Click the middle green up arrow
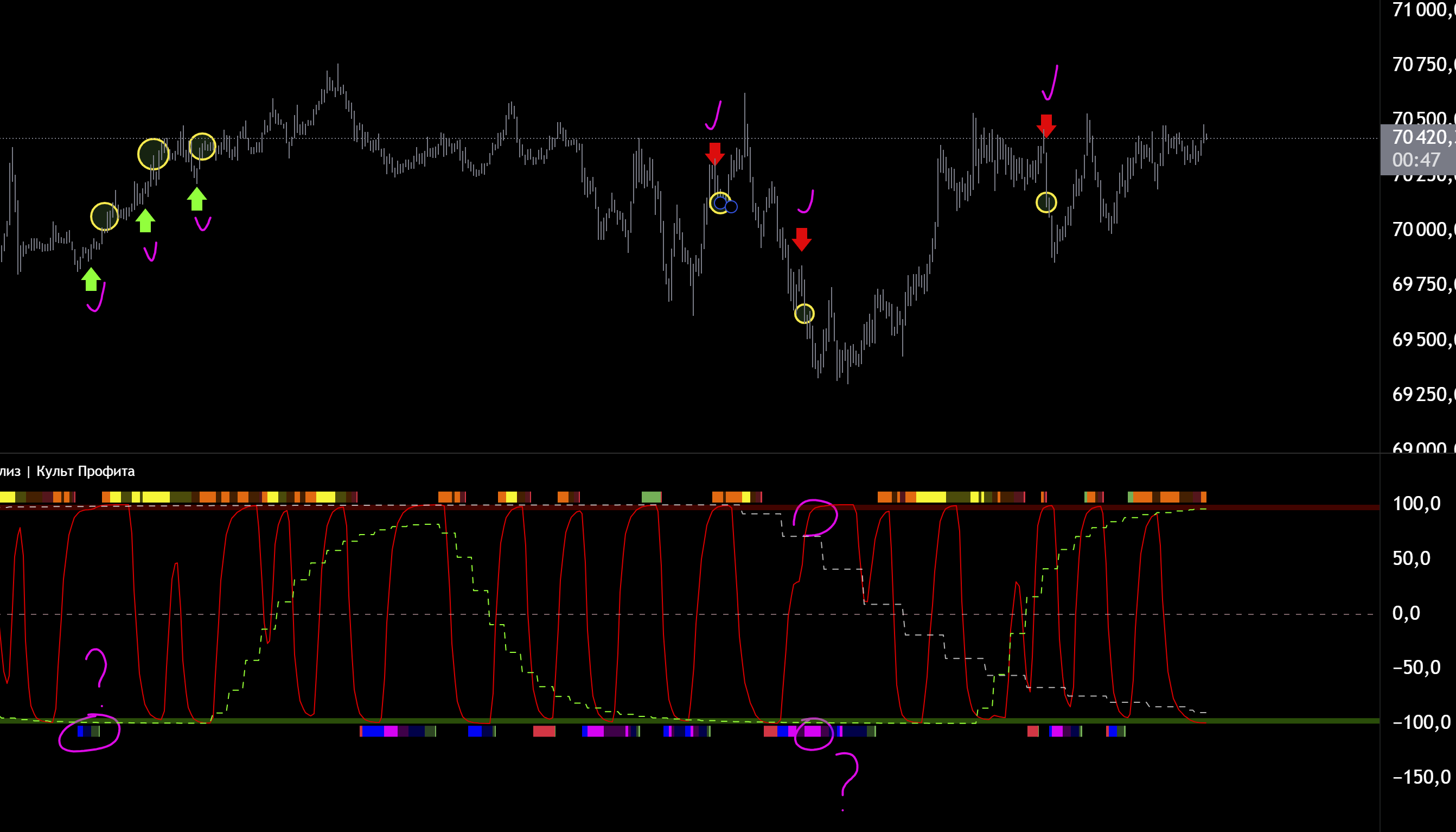Screen dimensions: 1456x832 (145, 220)
